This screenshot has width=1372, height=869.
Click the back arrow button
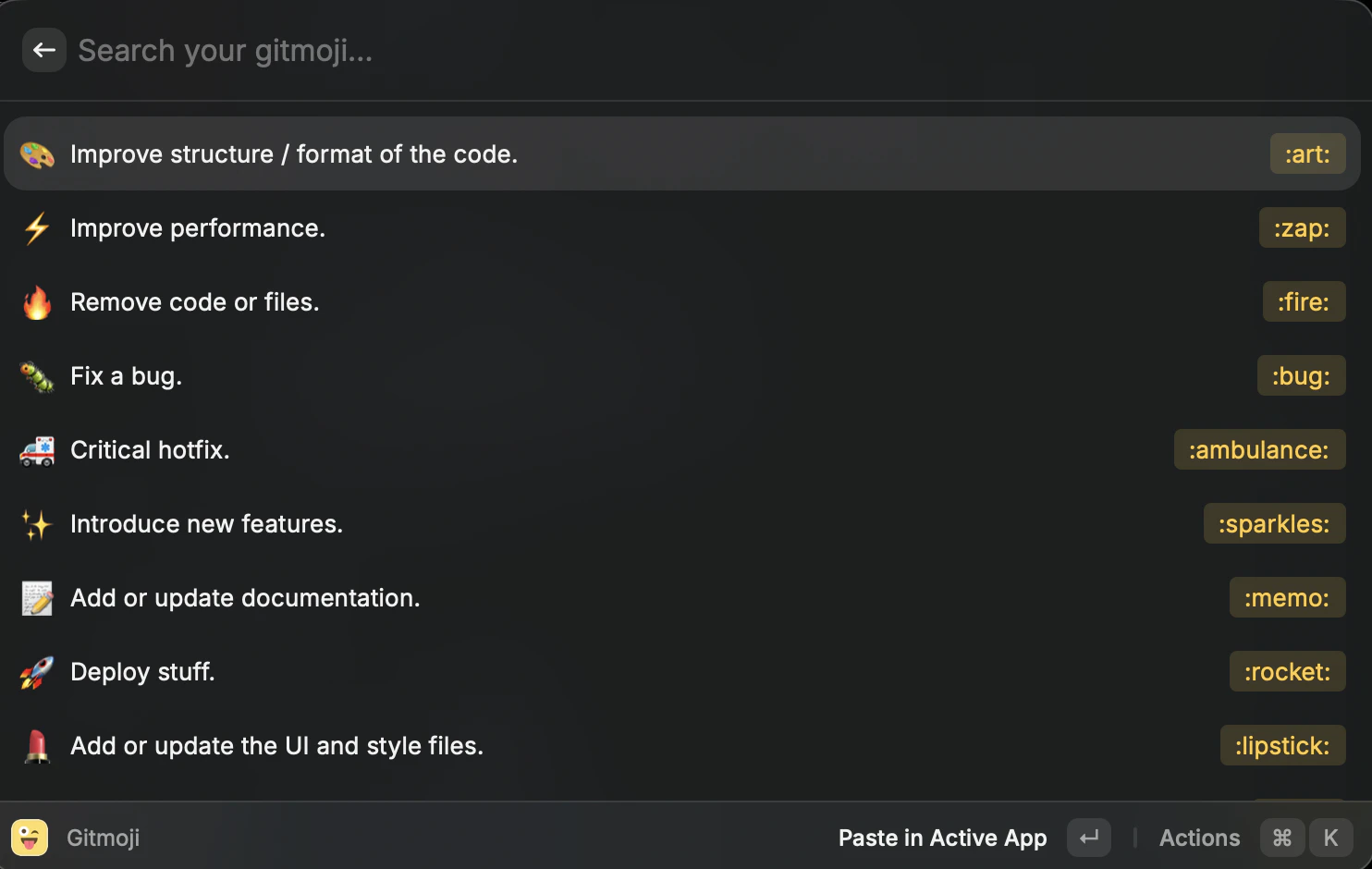coord(43,50)
